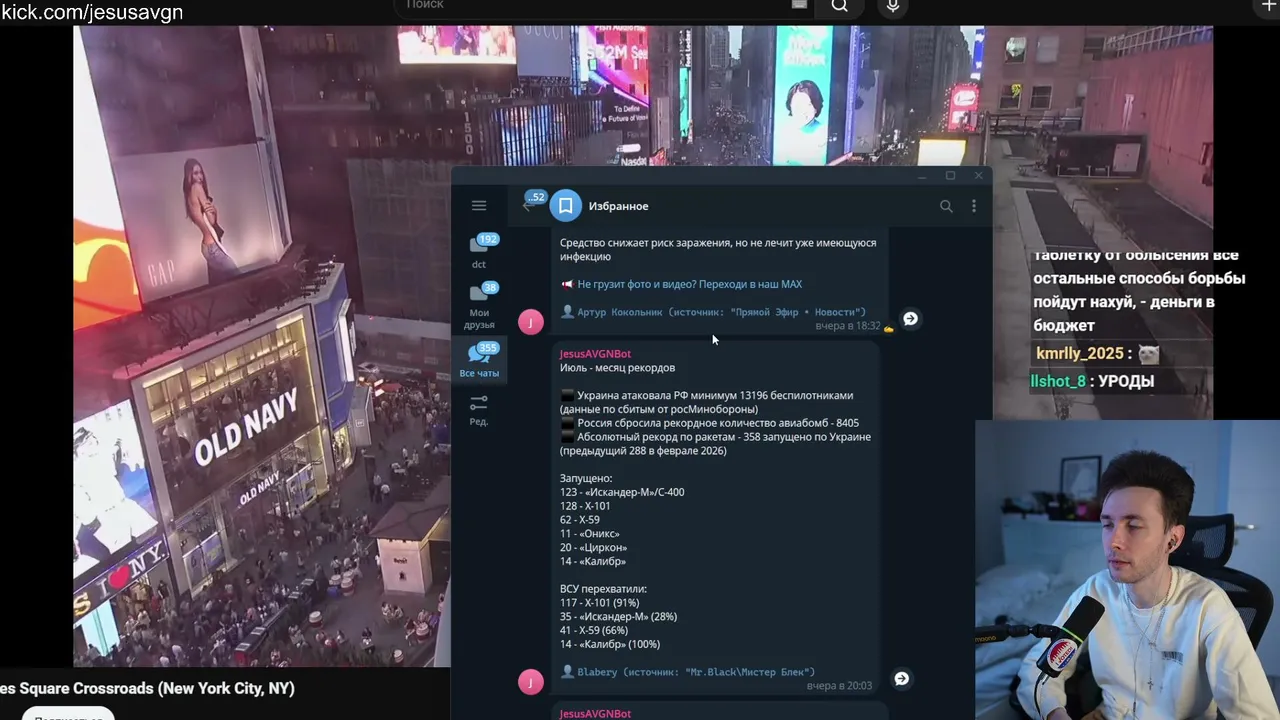Click the magnifier search button in the top bar
The height and width of the screenshot is (720, 1280).
pyautogui.click(x=840, y=6)
